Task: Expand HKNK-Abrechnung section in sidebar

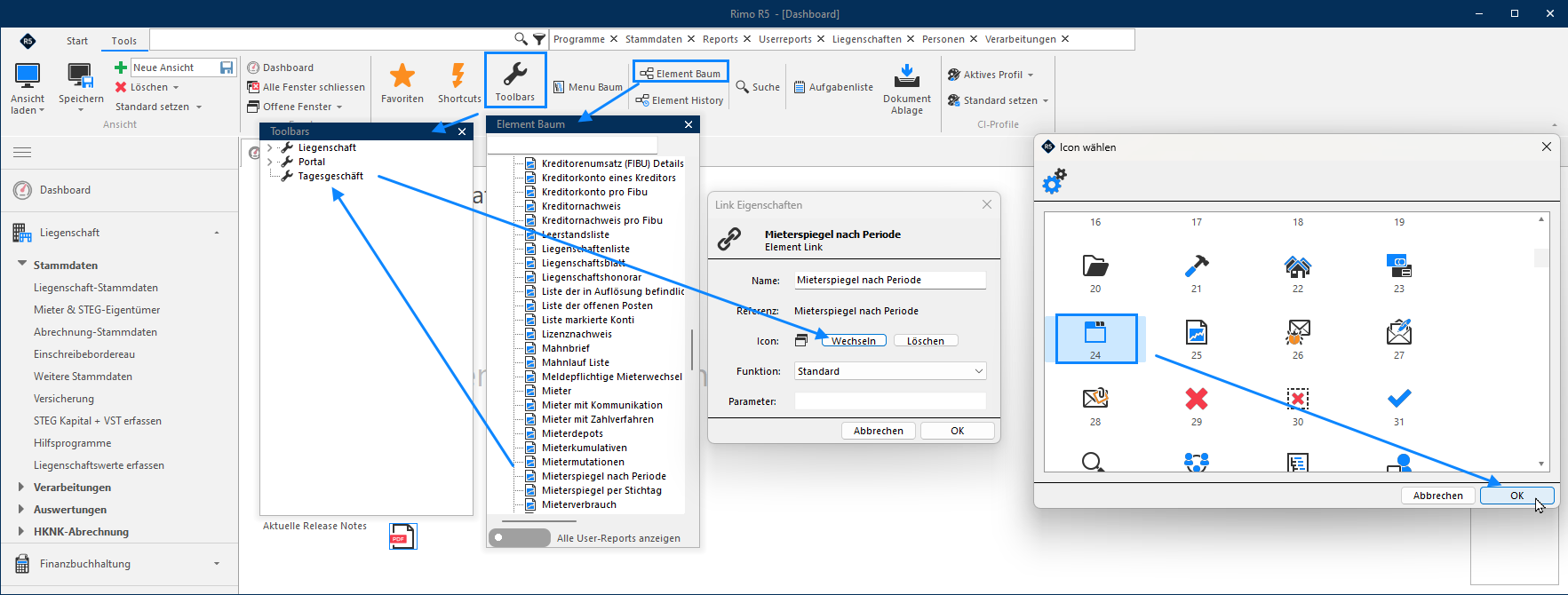Action: tap(21, 531)
